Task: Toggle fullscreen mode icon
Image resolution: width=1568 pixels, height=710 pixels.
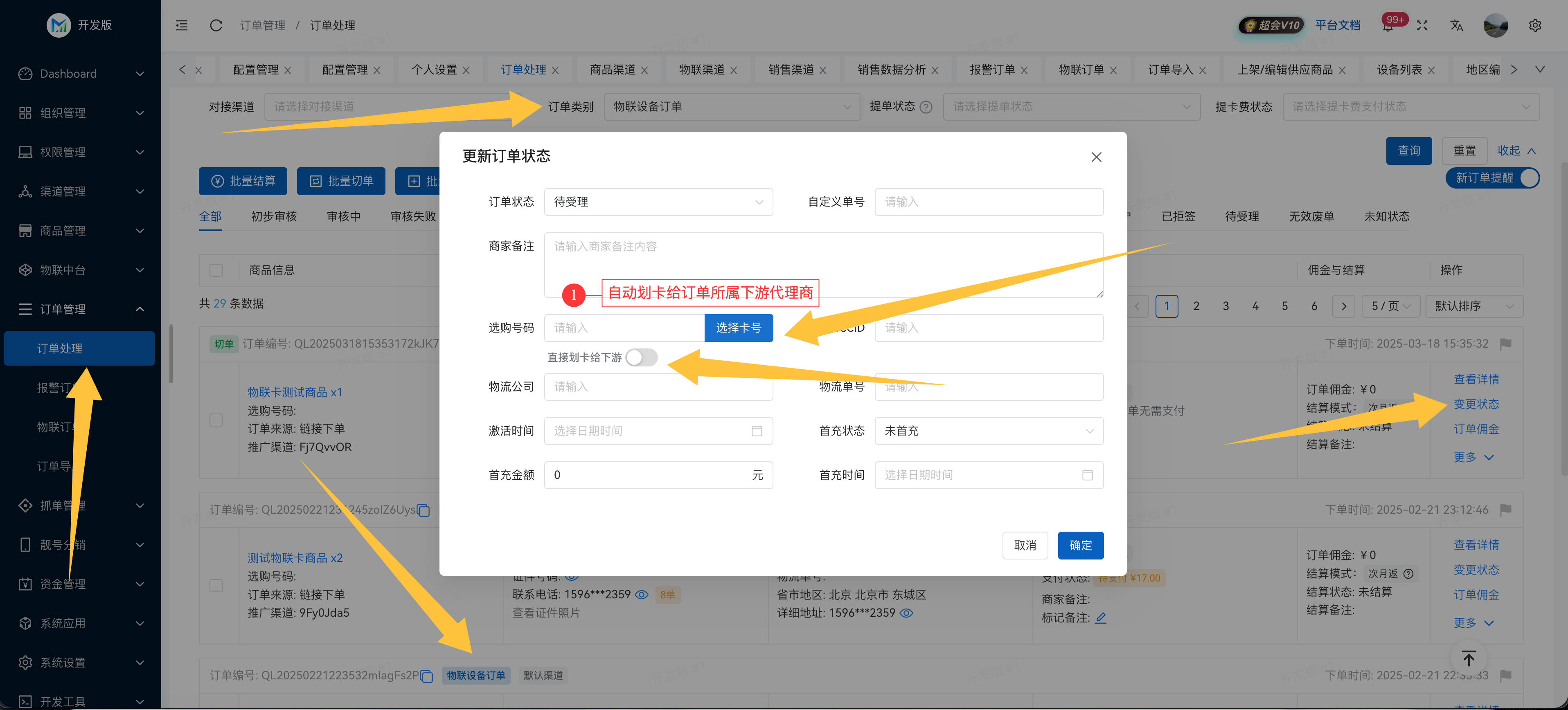Action: (1422, 25)
